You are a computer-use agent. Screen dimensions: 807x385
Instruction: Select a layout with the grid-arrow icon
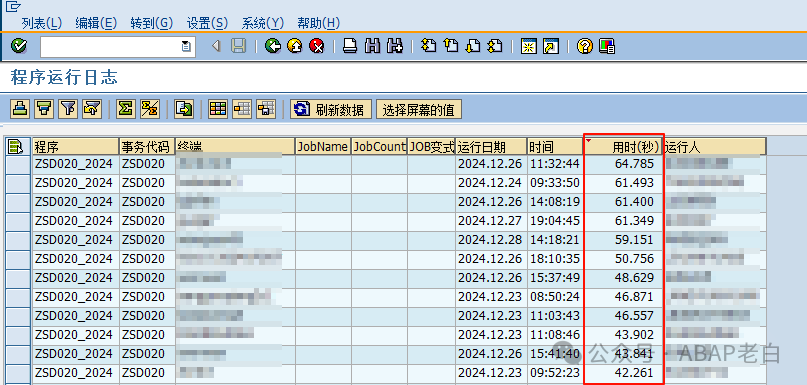[242, 109]
